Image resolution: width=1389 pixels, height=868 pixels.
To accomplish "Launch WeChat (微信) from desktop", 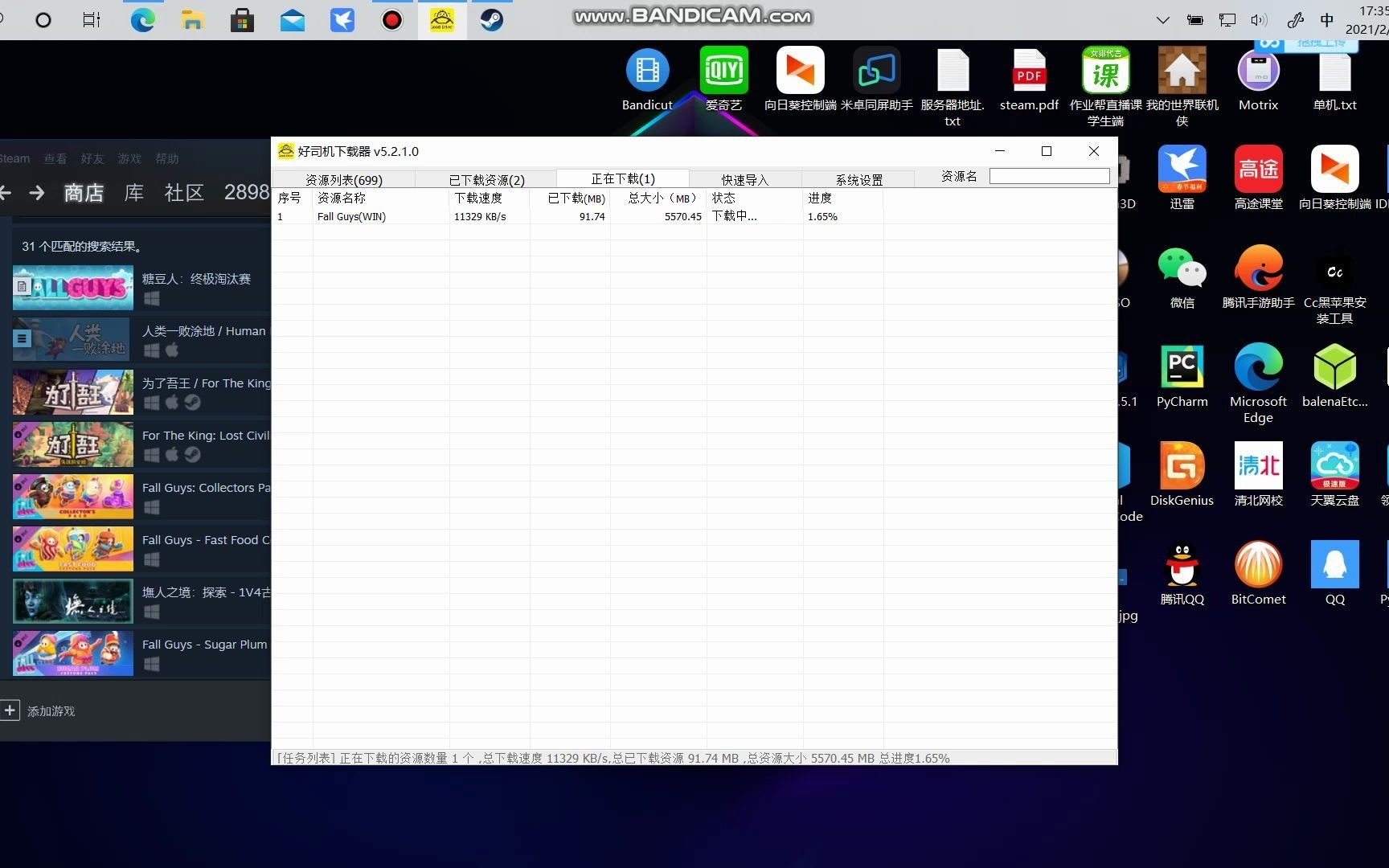I will [x=1182, y=276].
